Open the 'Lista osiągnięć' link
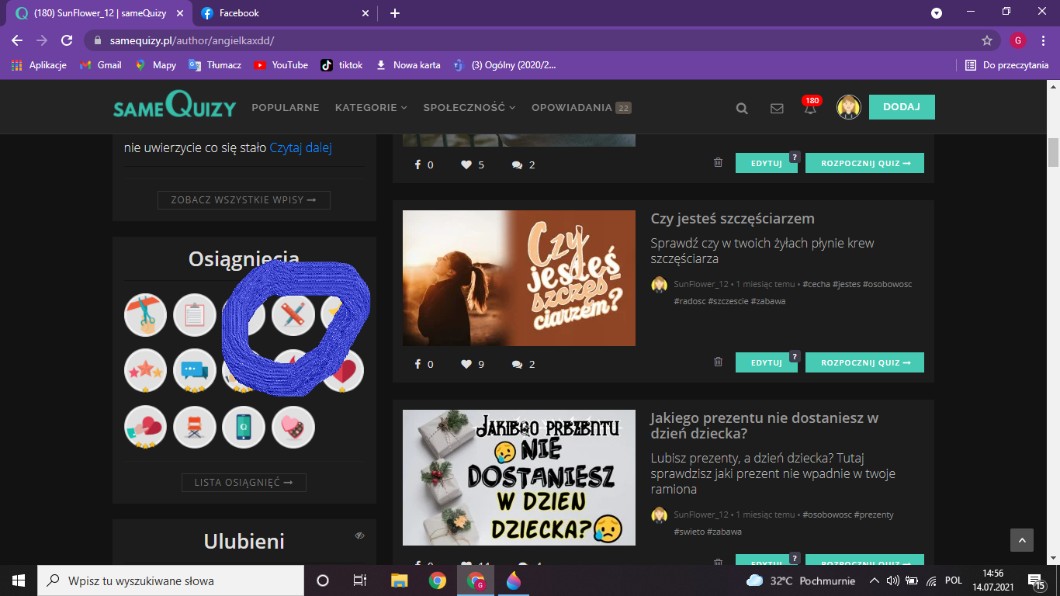The image size is (1060, 596). pyautogui.click(x=244, y=483)
